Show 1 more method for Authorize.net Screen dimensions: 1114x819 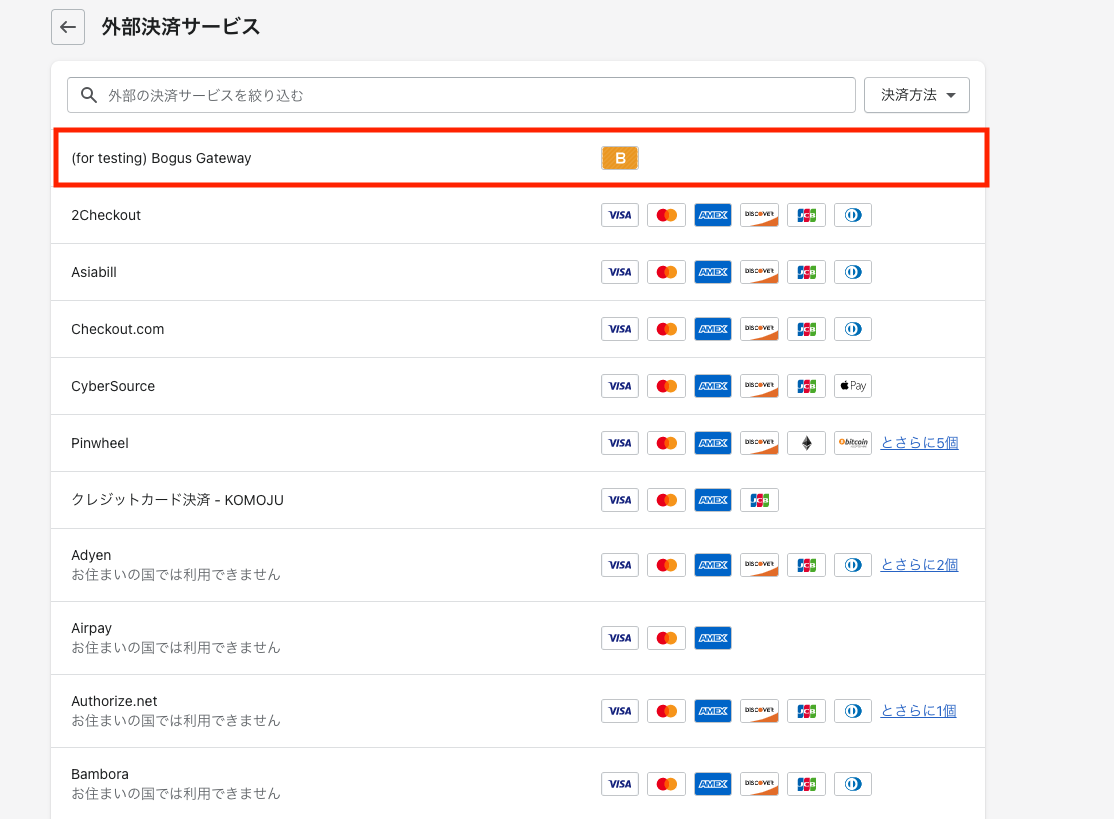pos(919,711)
